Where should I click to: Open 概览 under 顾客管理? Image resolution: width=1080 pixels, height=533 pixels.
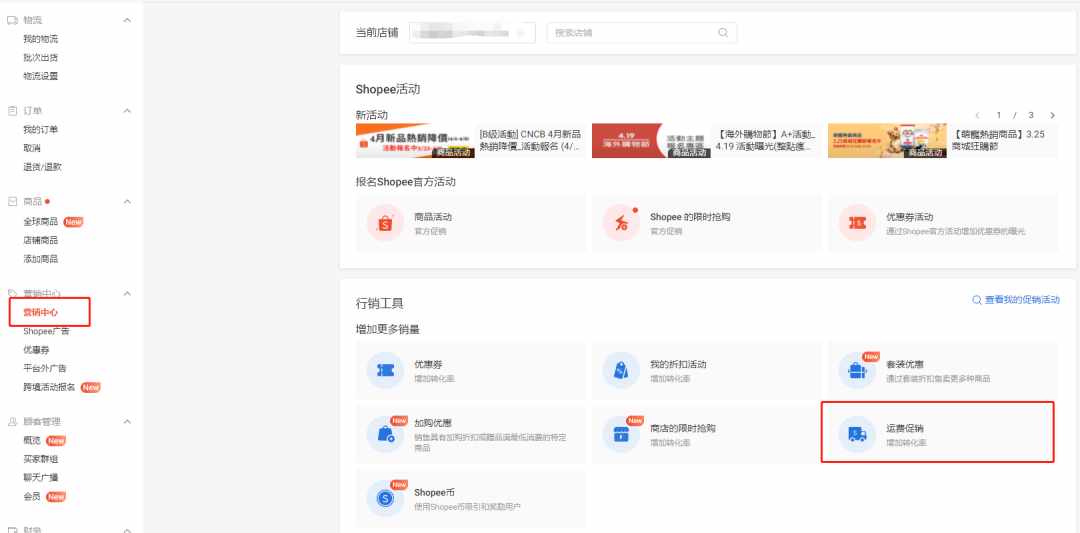[32, 441]
